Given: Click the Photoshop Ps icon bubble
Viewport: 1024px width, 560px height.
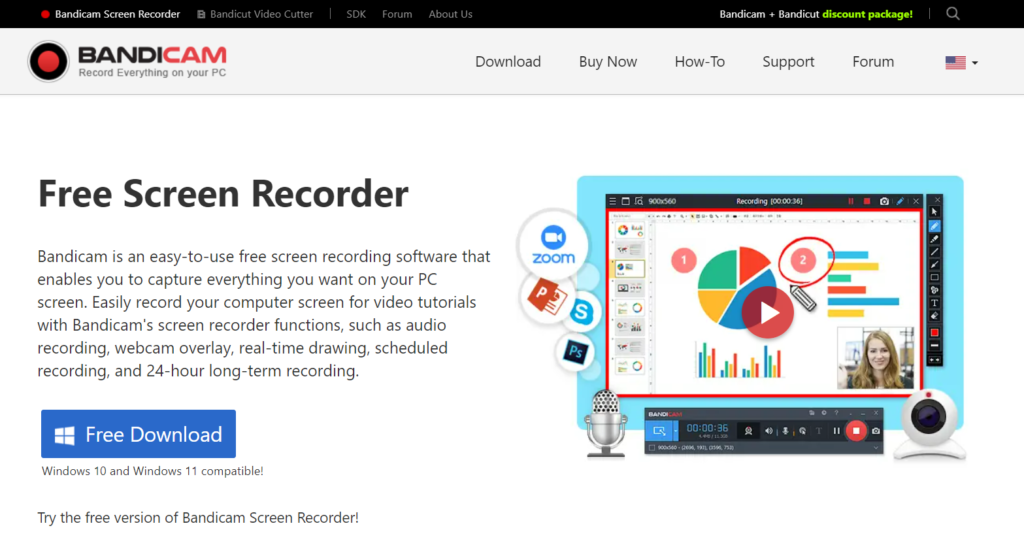Looking at the screenshot, I should click(575, 352).
